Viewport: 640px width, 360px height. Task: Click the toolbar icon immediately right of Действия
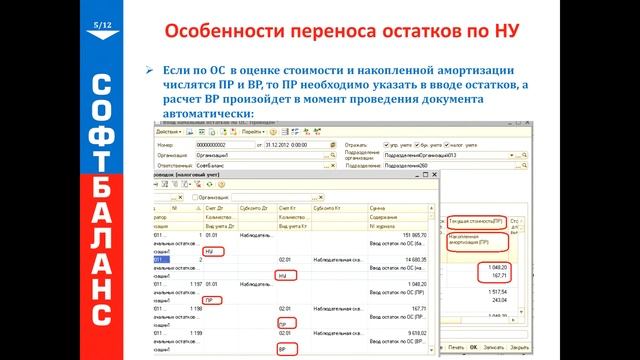click(190, 132)
